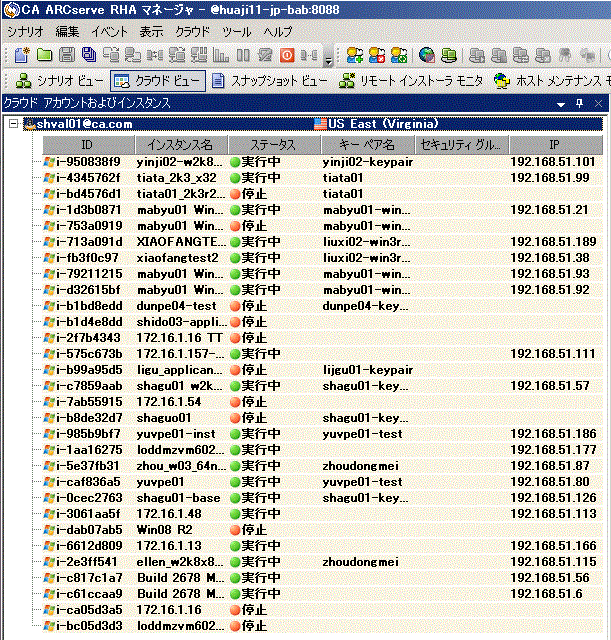This screenshot has height=640, width=611.
Task: Pin the クラウド アカウント panel
Action: tap(581, 103)
